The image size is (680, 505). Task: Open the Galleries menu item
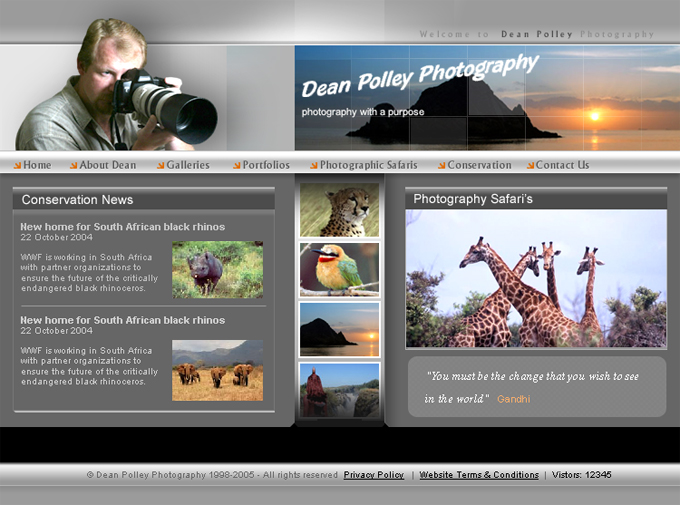click(x=188, y=165)
